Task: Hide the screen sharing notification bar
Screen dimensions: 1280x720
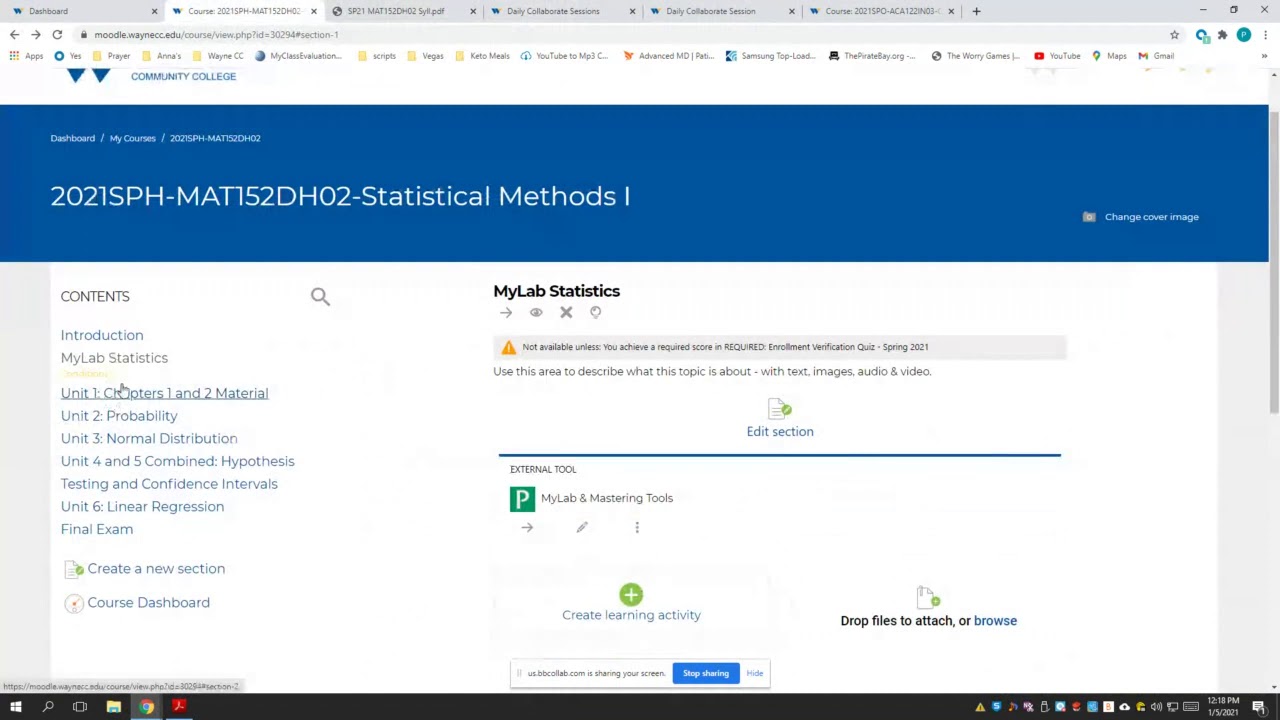Action: (x=755, y=673)
